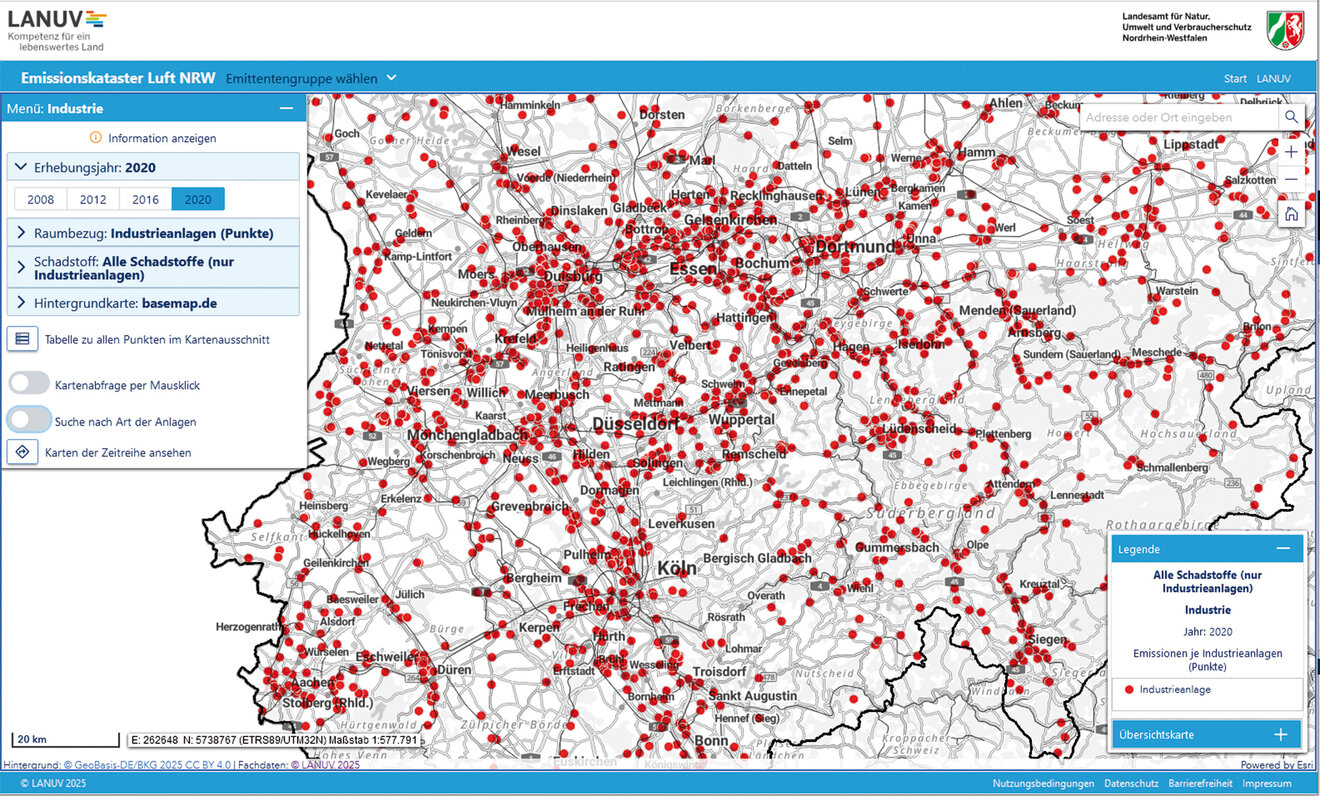The height and width of the screenshot is (796, 1320).
Task: Collapse the Menü: Industrie panel
Action: point(286,108)
